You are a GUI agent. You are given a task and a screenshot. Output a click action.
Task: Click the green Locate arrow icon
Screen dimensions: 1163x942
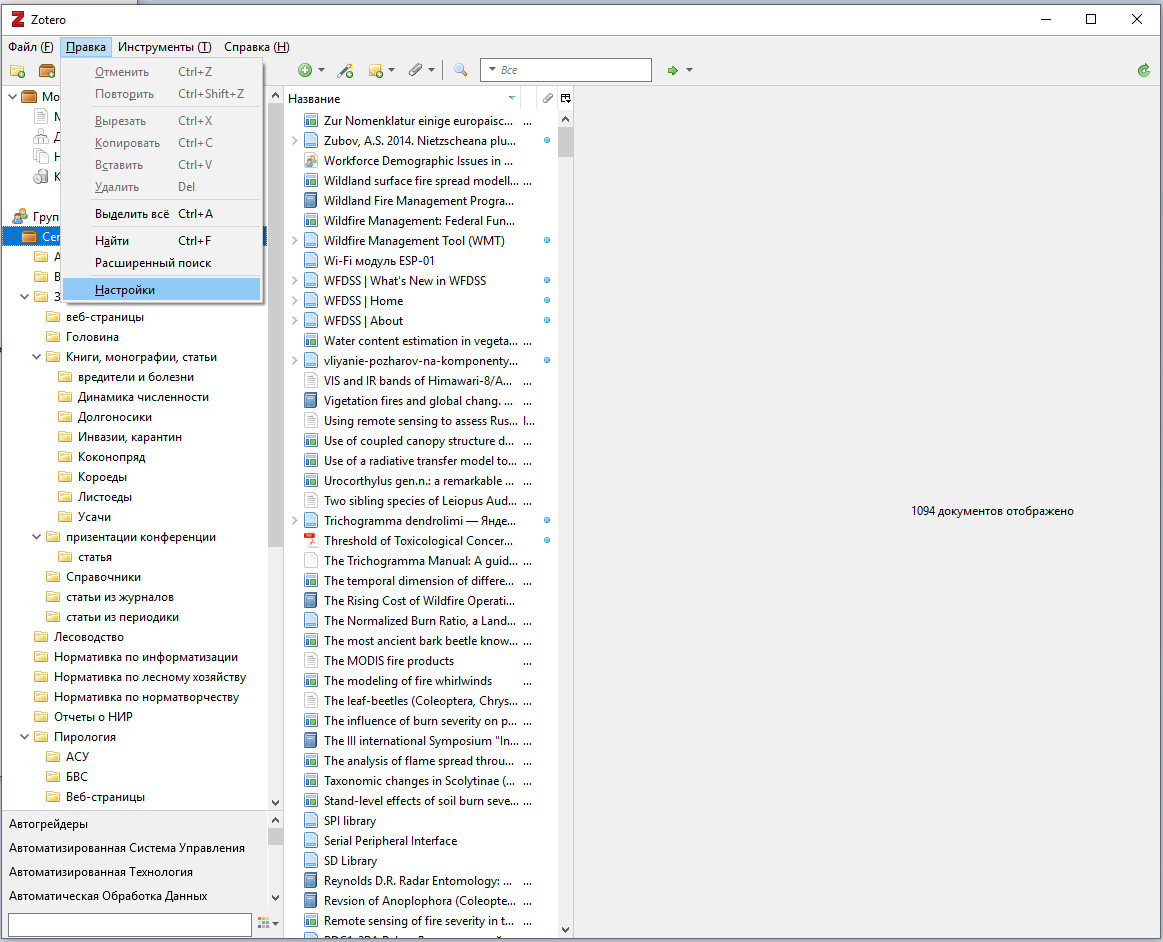[x=673, y=70]
